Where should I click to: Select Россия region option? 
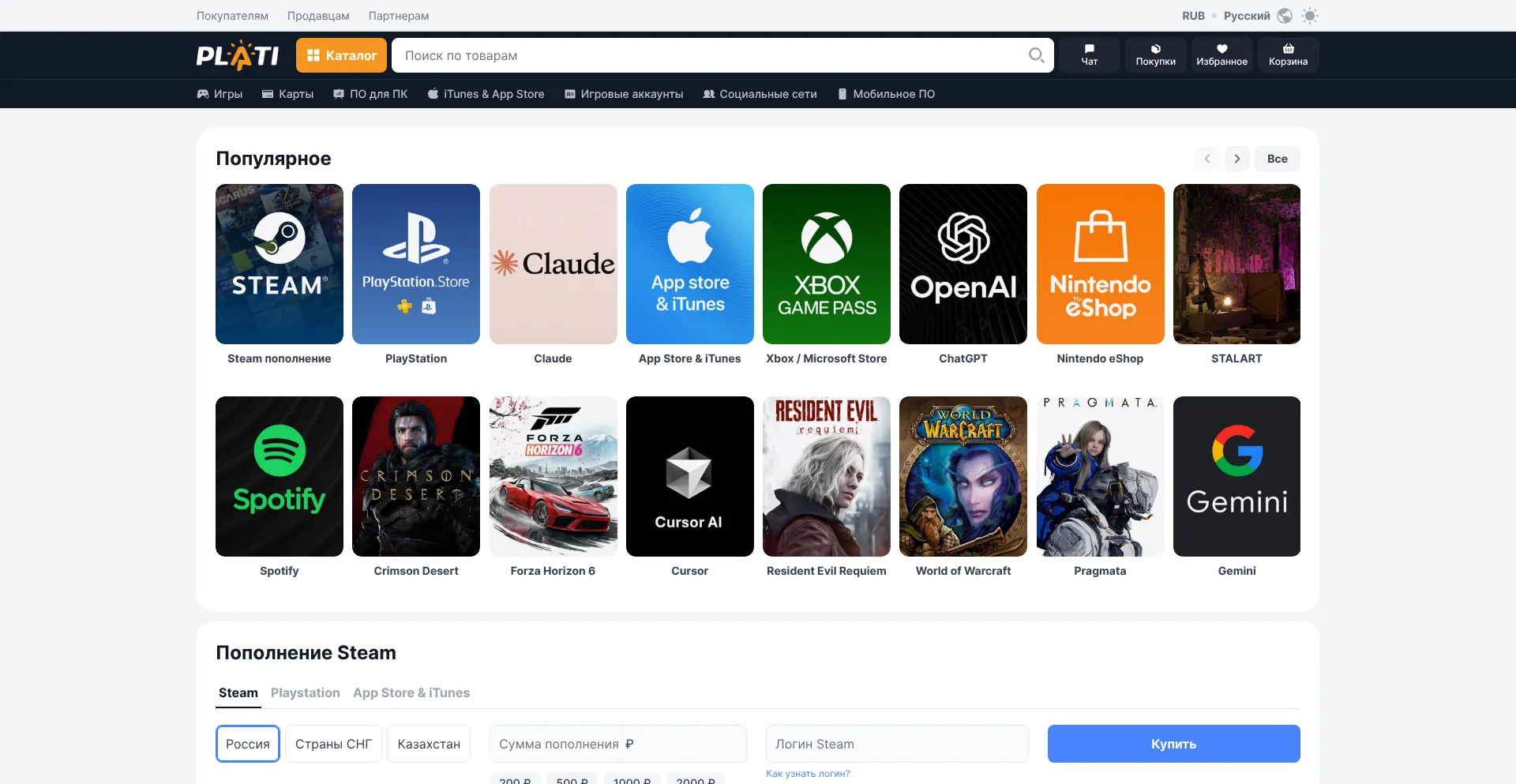pyautogui.click(x=248, y=744)
